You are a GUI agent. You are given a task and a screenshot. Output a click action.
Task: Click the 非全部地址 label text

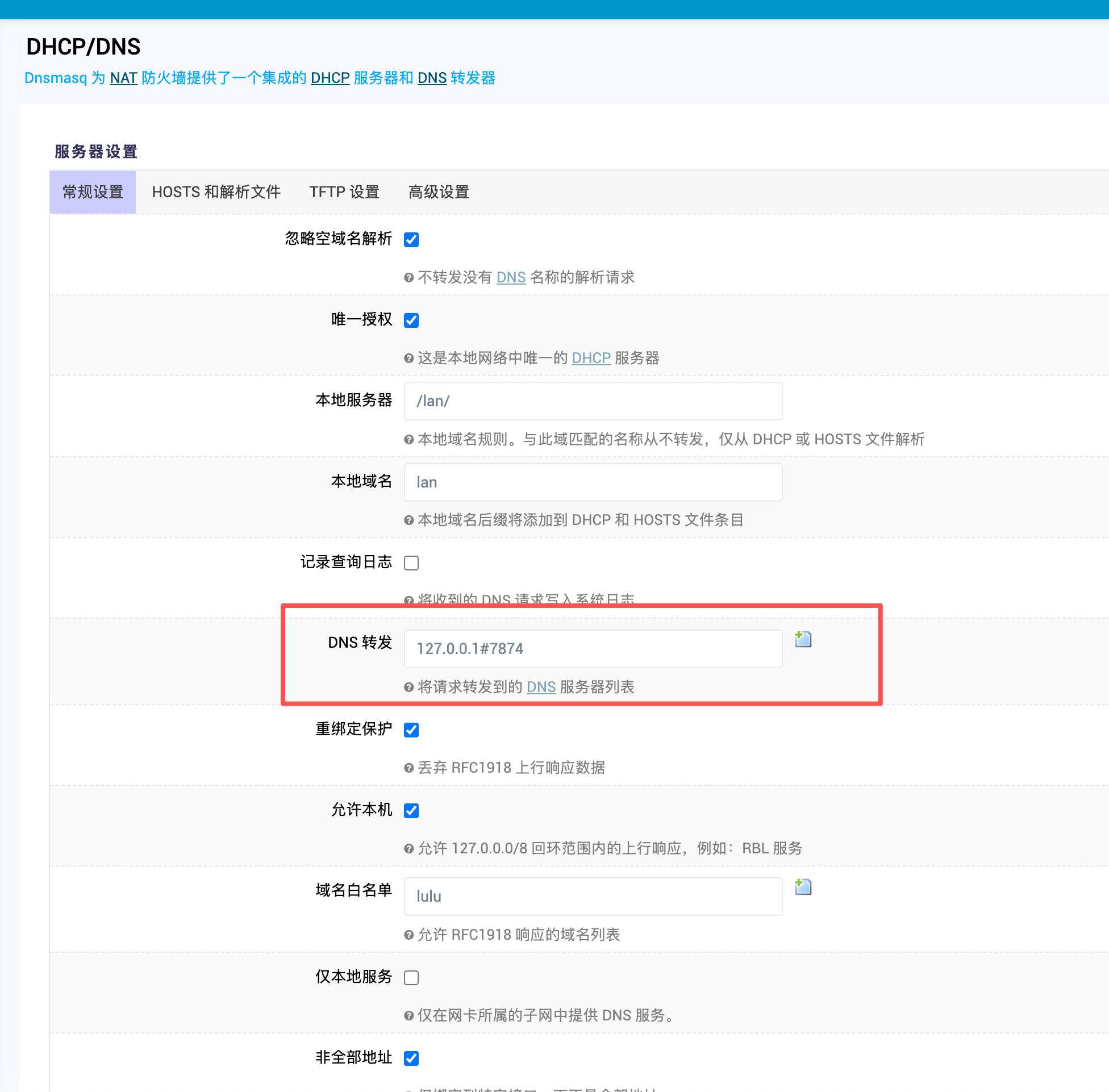pyautogui.click(x=354, y=1057)
